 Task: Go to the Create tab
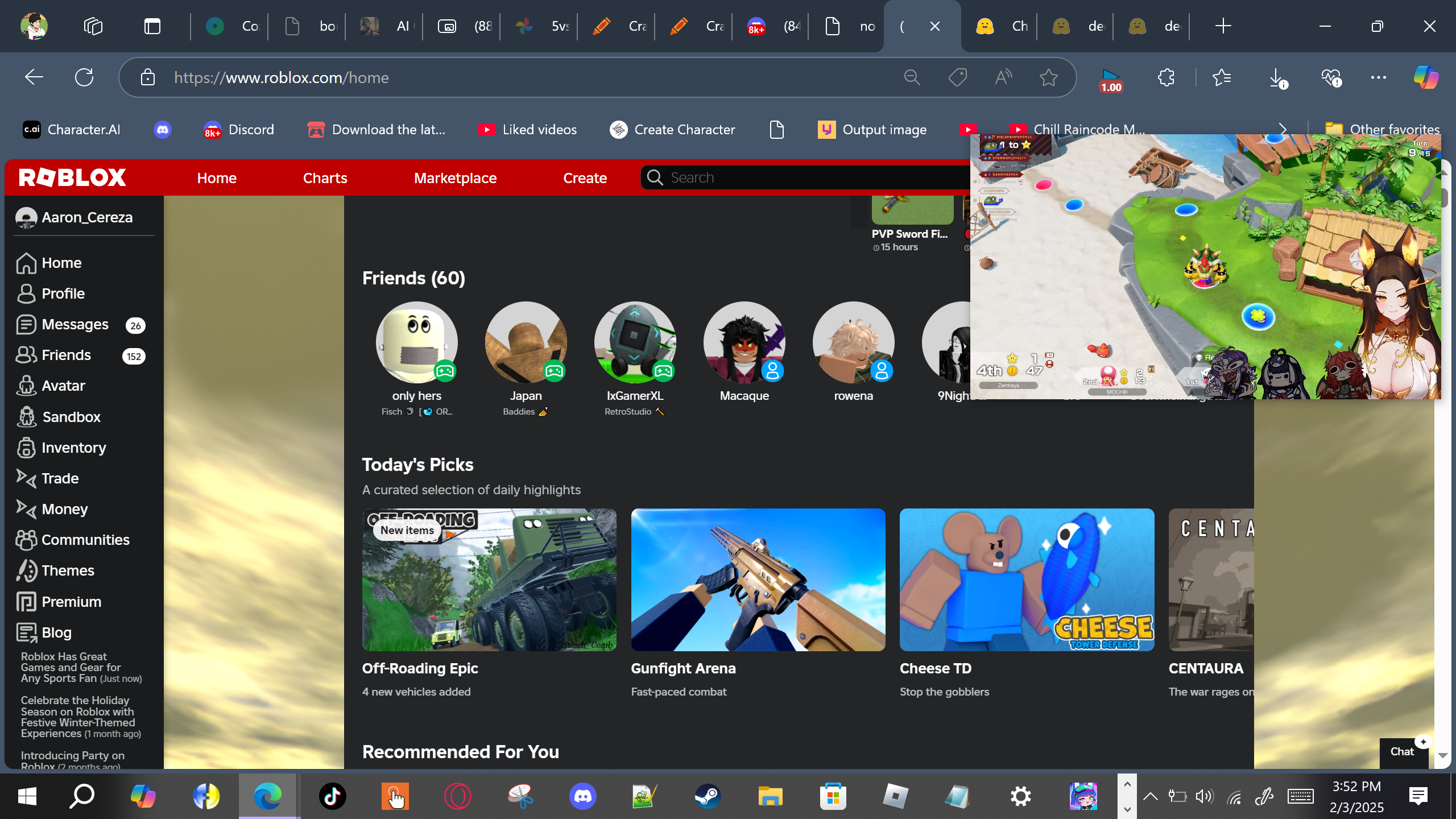click(x=585, y=178)
